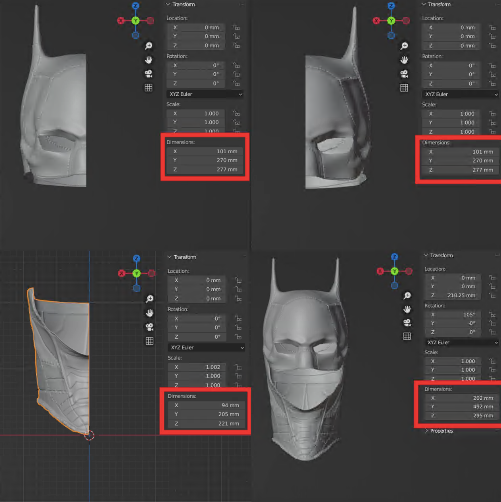The width and height of the screenshot is (501, 502).
Task: Click red X gizmo axis in bottom-left neck-piece screenshot
Action: [122, 273]
